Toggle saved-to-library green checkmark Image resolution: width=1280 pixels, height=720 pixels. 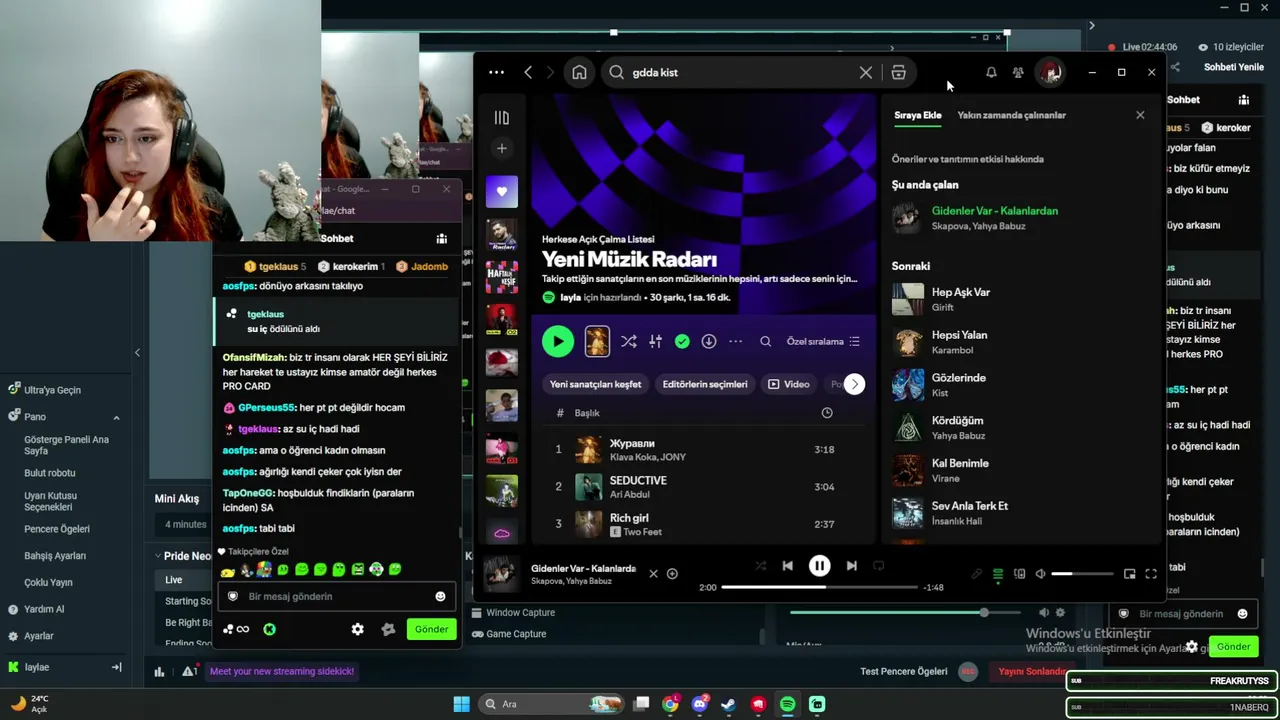[x=682, y=341]
